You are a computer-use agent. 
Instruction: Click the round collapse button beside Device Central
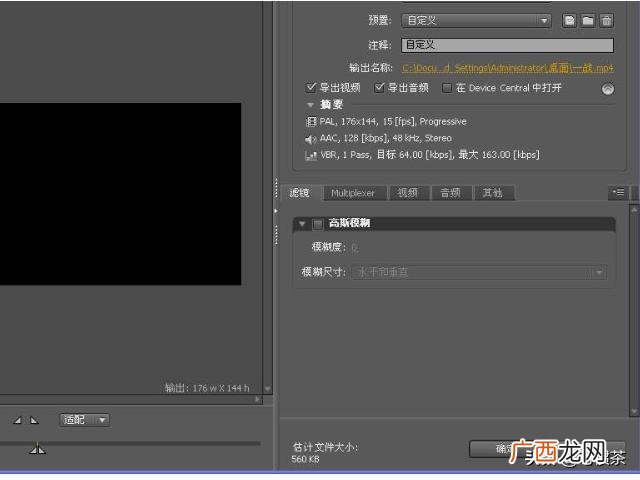click(x=608, y=89)
